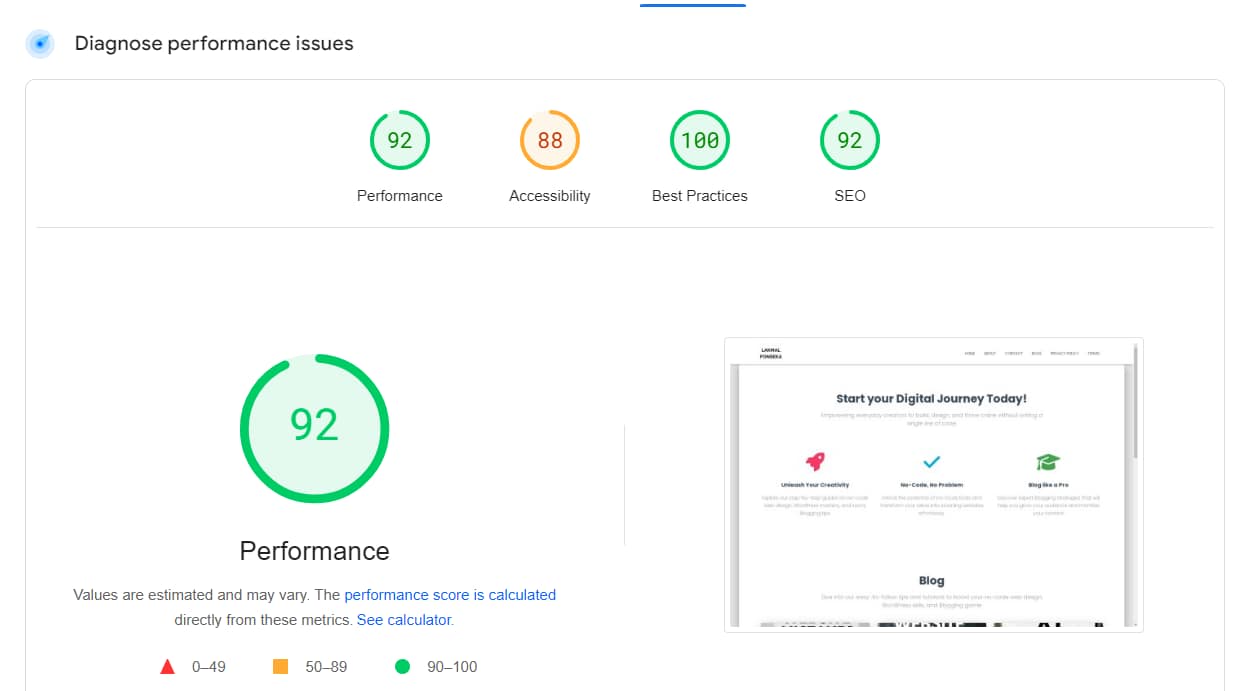Screen dimensions: 1242x691
Task: Switch to the currently underlined report tab
Action: point(692,4)
